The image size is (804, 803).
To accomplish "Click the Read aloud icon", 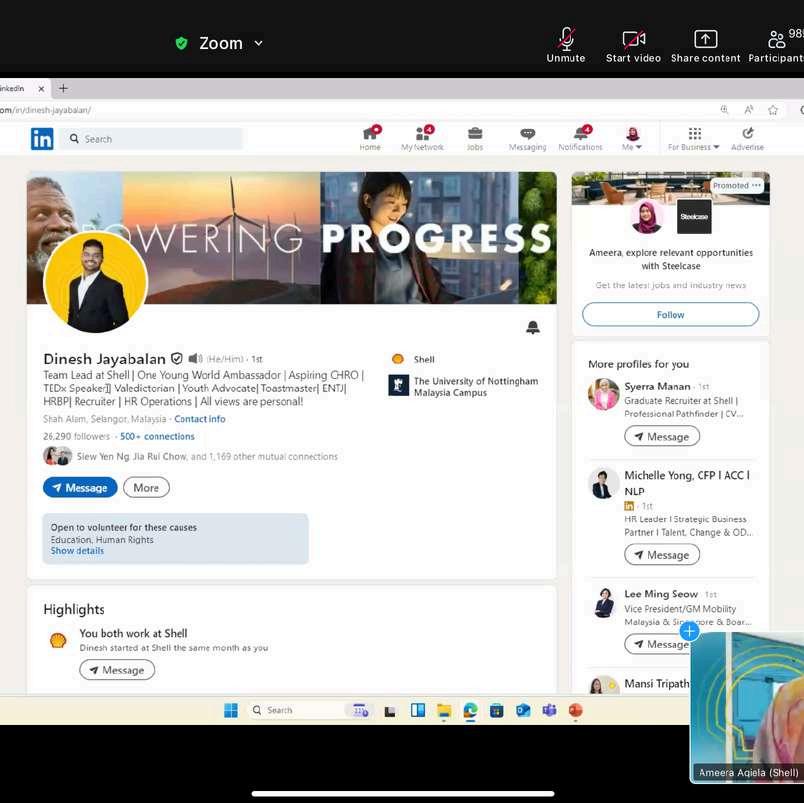I will click(x=749, y=110).
